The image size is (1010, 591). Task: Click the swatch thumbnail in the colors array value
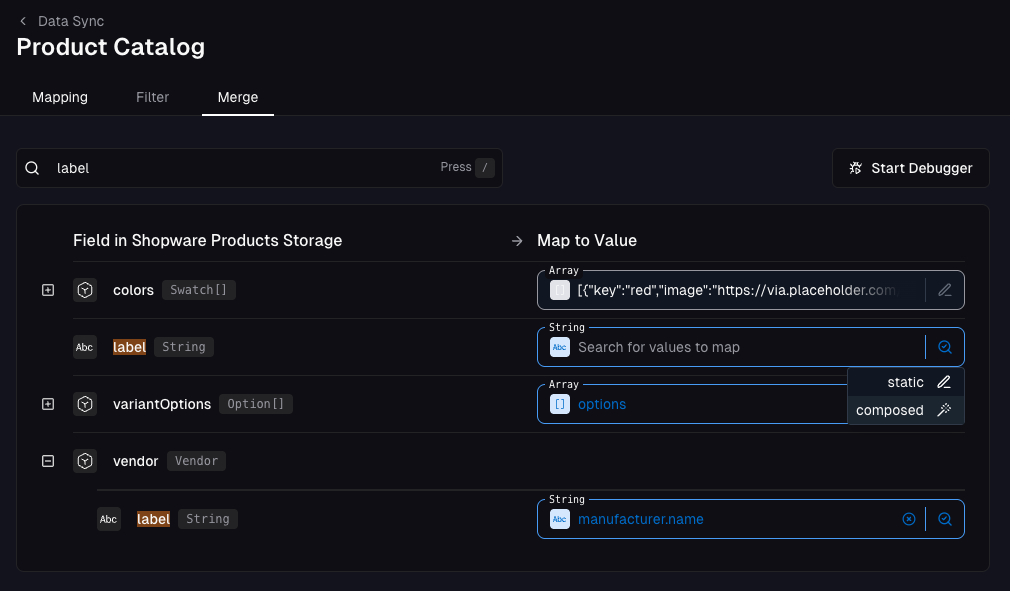pos(559,289)
